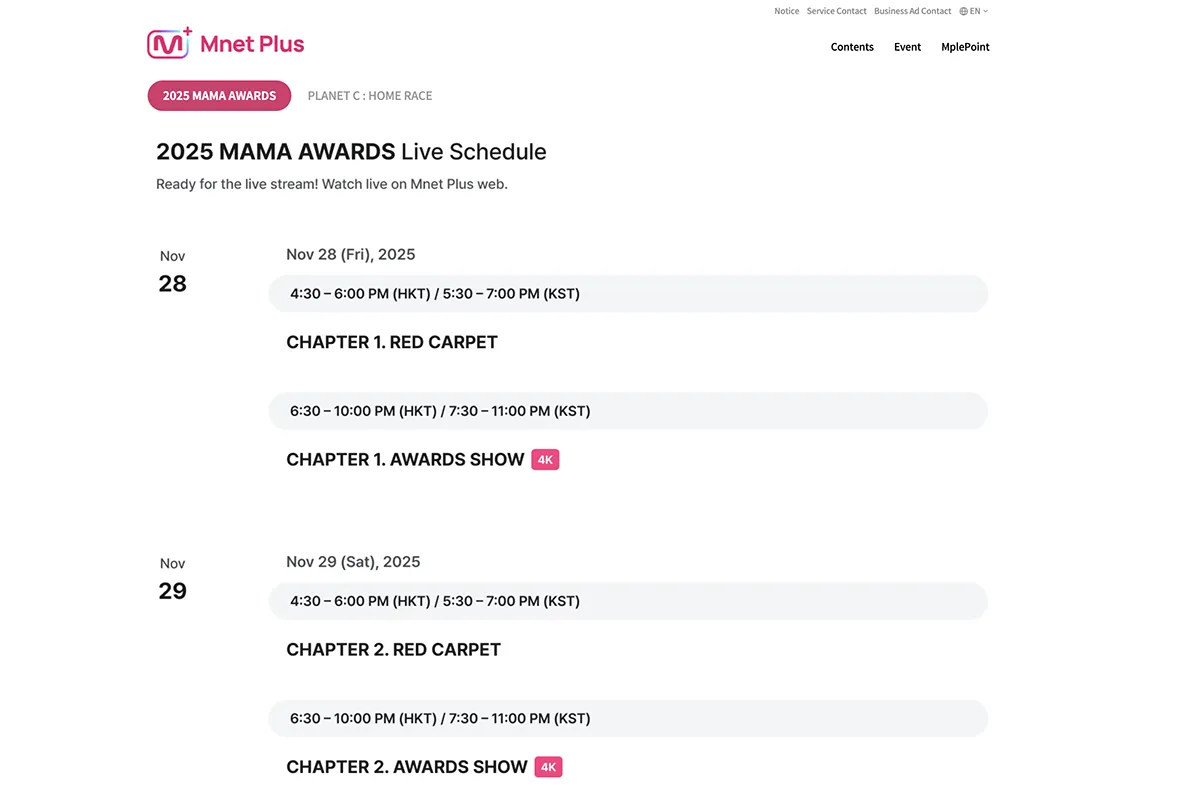
Task: Select CHAPTER 1. RED CARPET
Action: pos(391,342)
